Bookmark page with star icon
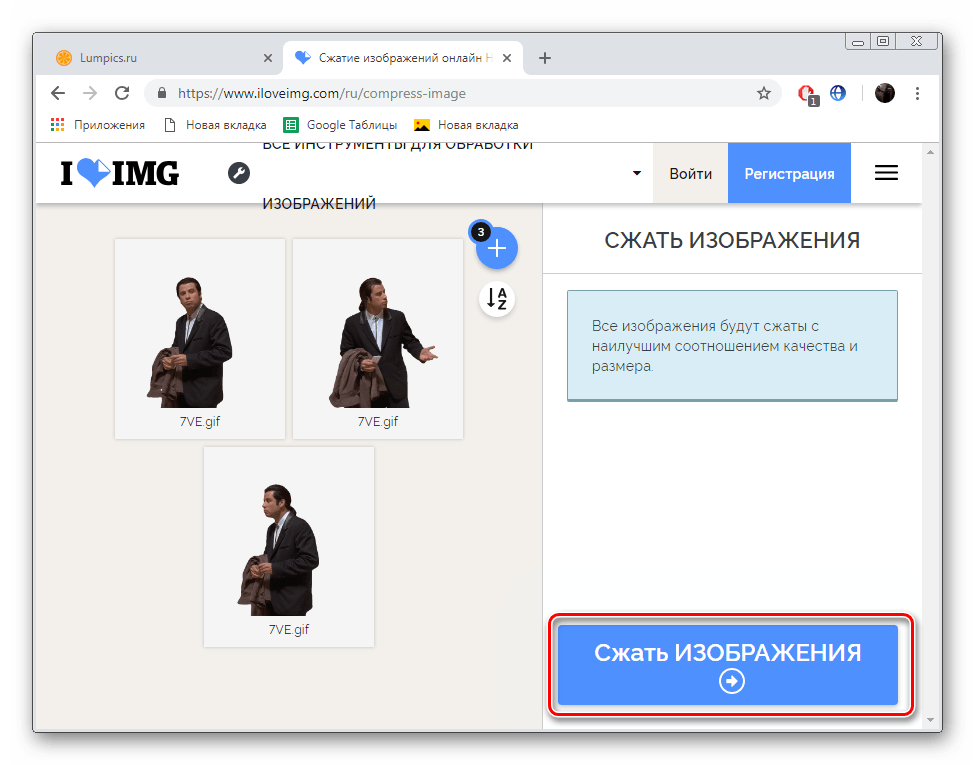975x765 pixels. pyautogui.click(x=764, y=93)
